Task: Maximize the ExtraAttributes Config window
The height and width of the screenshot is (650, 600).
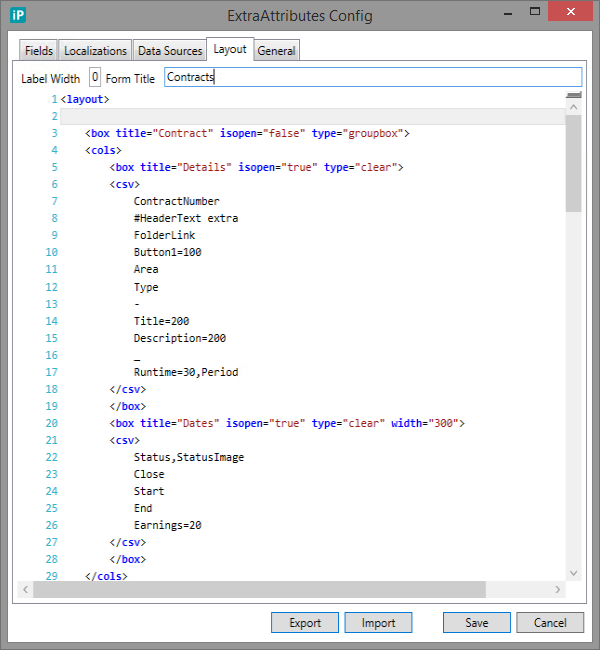Action: (x=535, y=12)
